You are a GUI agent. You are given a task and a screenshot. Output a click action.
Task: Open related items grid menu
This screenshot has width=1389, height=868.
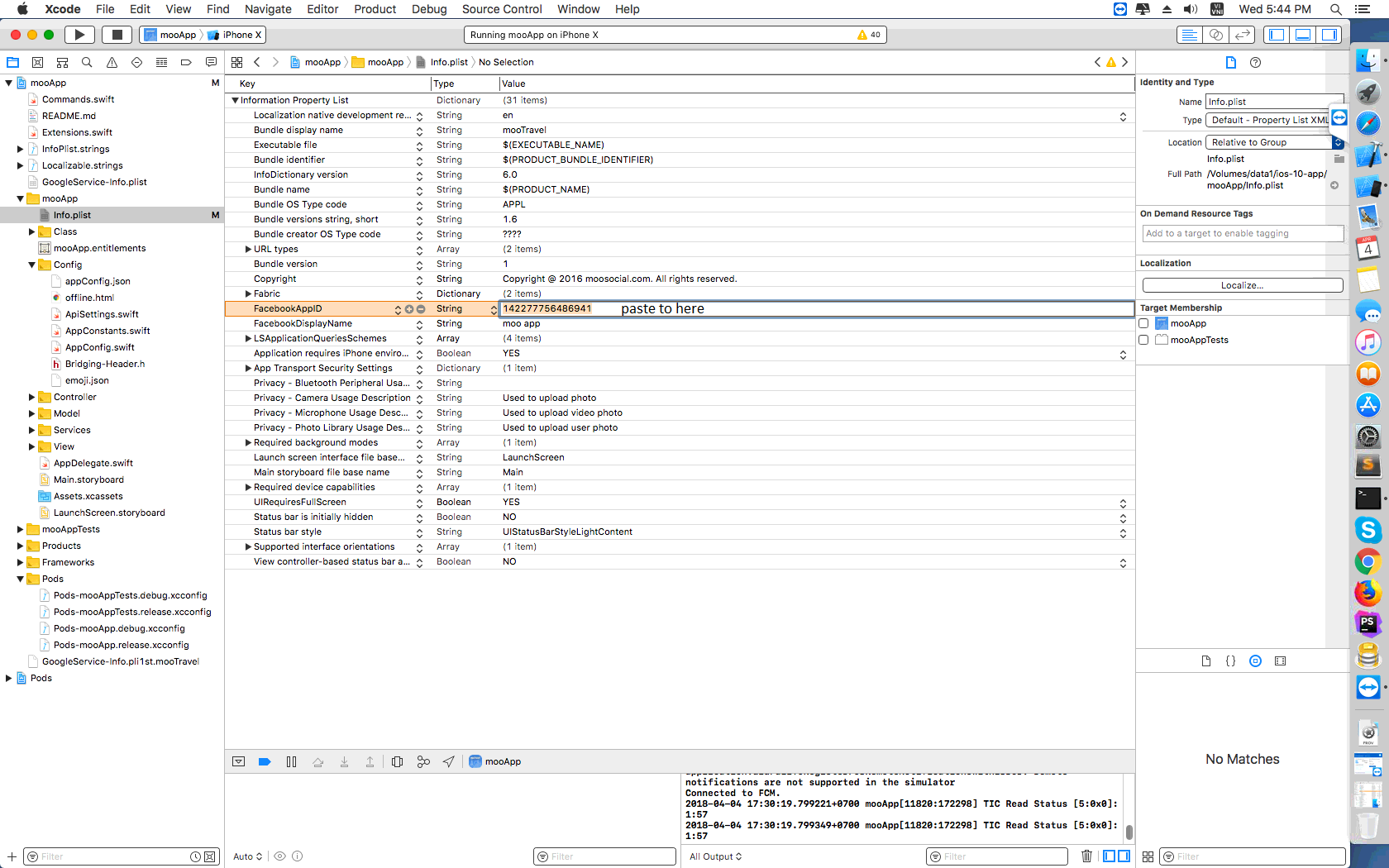coord(237,62)
